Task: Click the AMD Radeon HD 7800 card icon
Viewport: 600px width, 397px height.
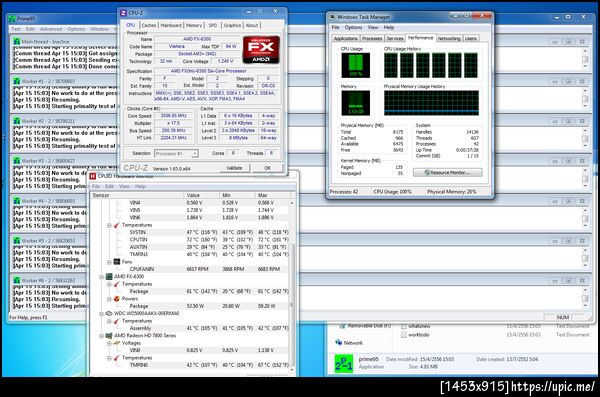Action: [109, 336]
